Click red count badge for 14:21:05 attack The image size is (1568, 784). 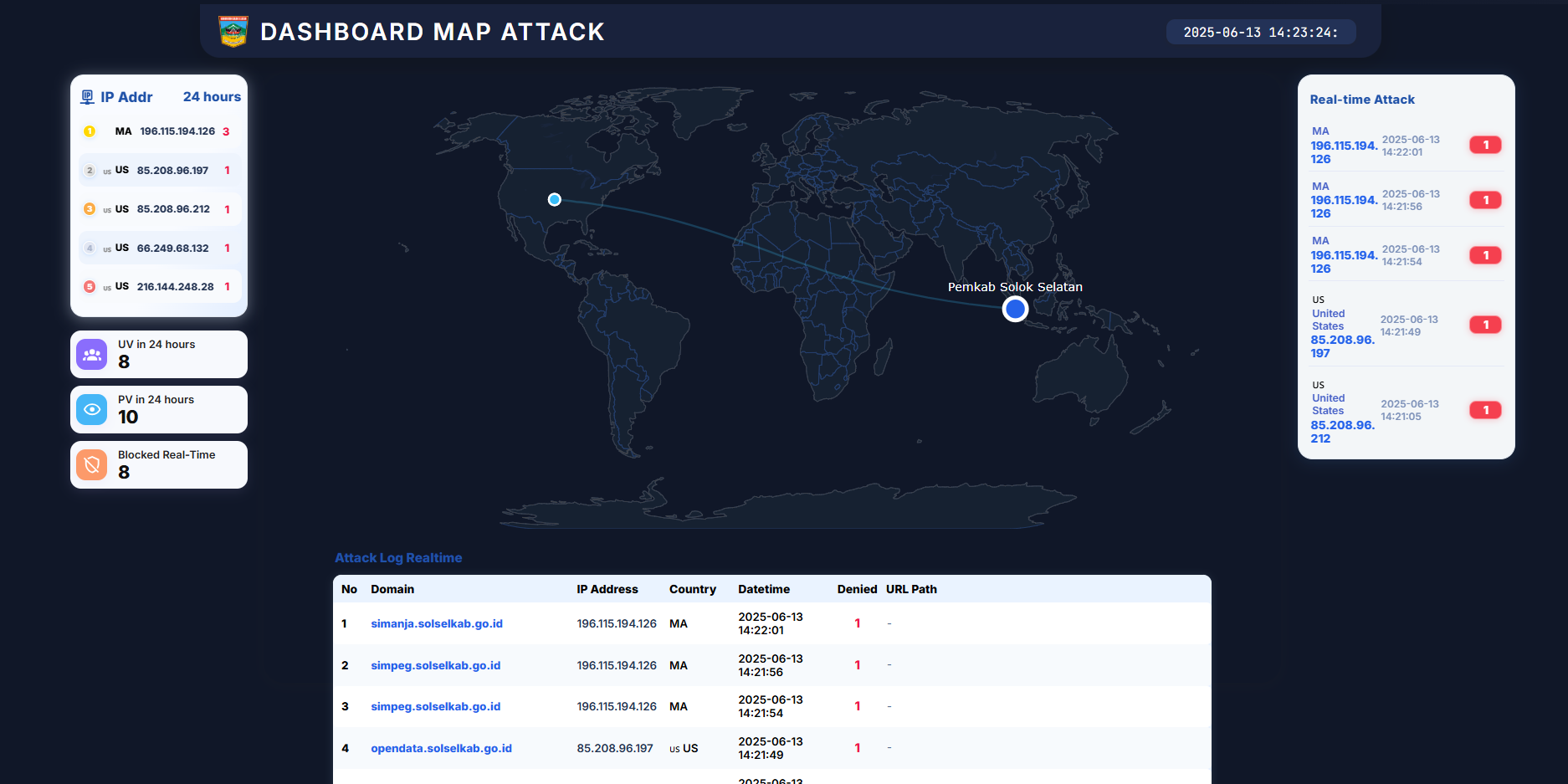(x=1485, y=410)
